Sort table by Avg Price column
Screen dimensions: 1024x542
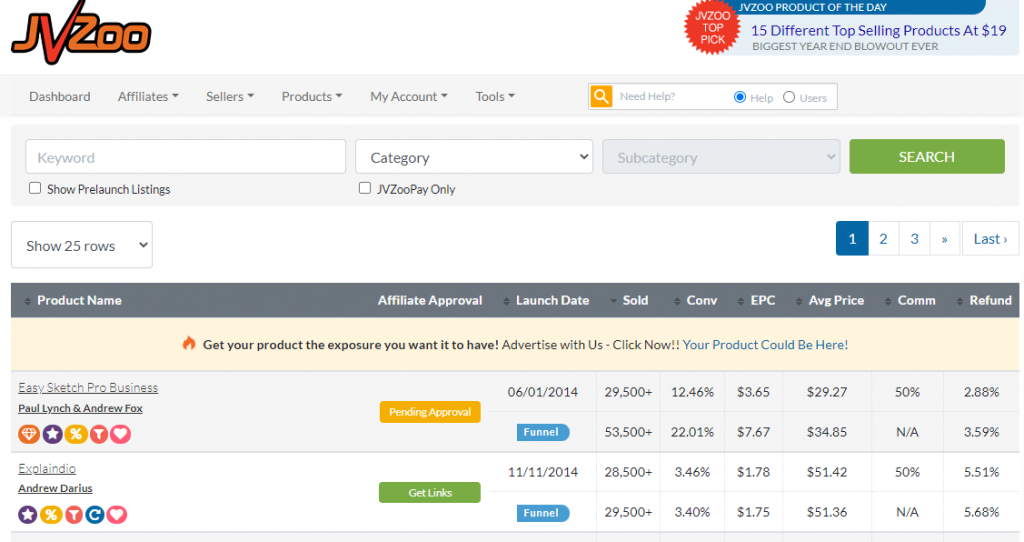(x=836, y=300)
